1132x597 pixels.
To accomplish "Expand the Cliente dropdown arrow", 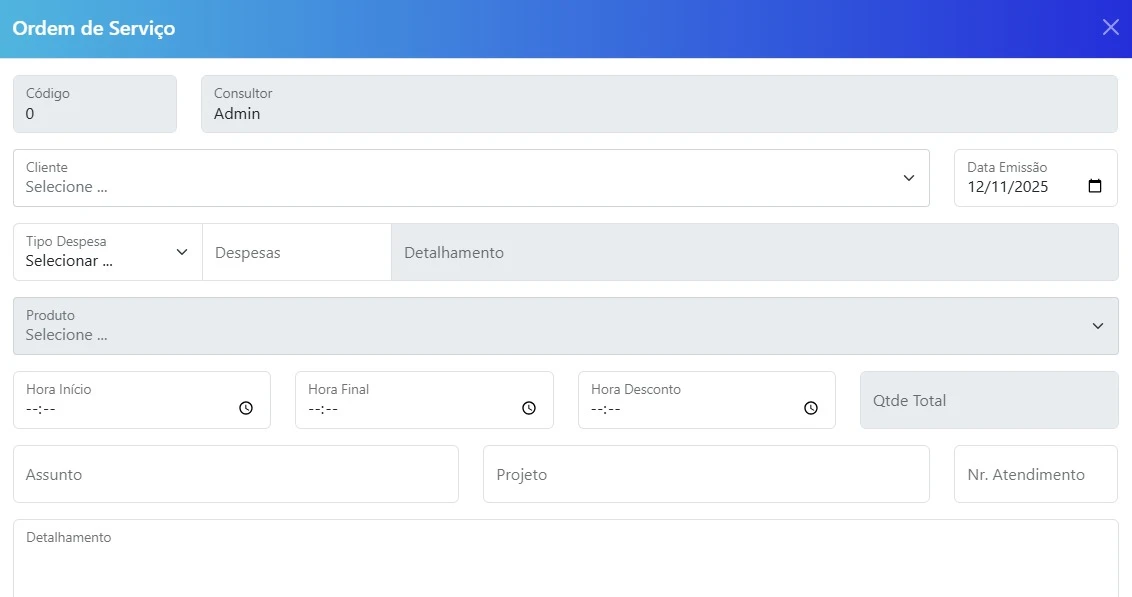I will 908,178.
